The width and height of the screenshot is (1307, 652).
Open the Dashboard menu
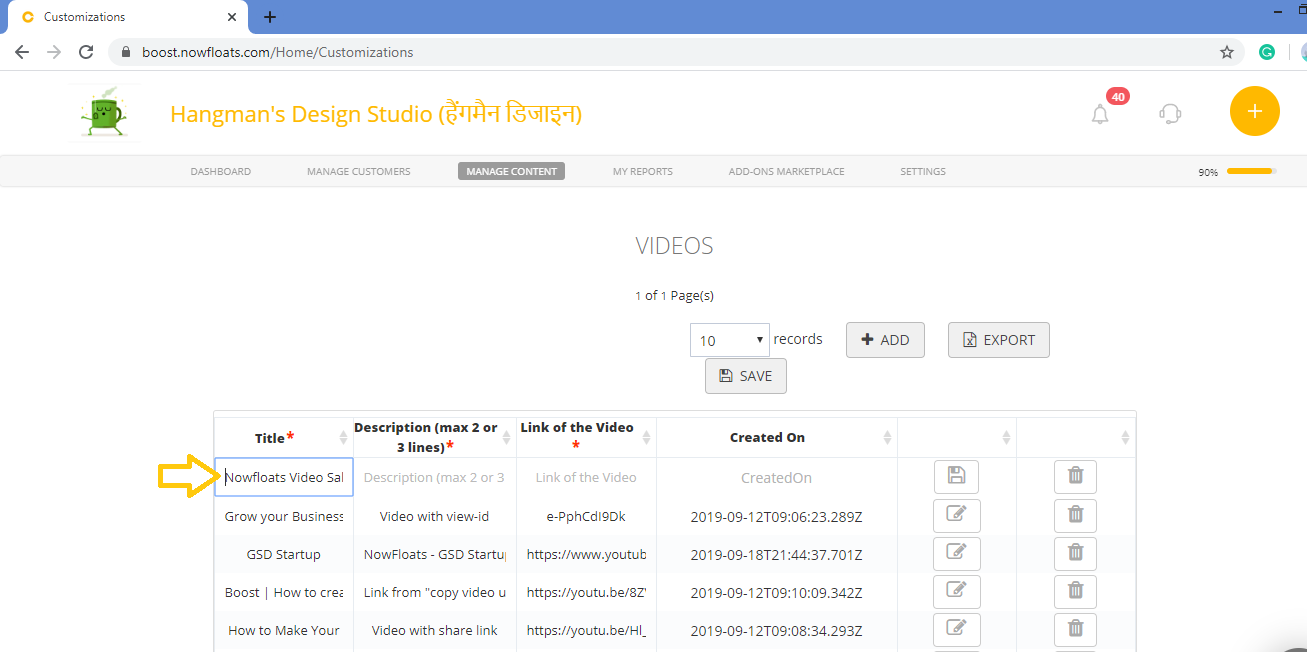tap(221, 171)
